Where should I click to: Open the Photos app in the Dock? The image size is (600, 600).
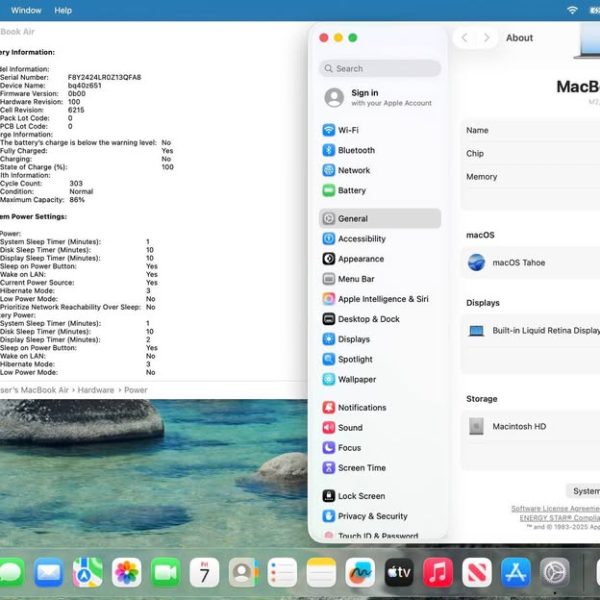coord(127,572)
